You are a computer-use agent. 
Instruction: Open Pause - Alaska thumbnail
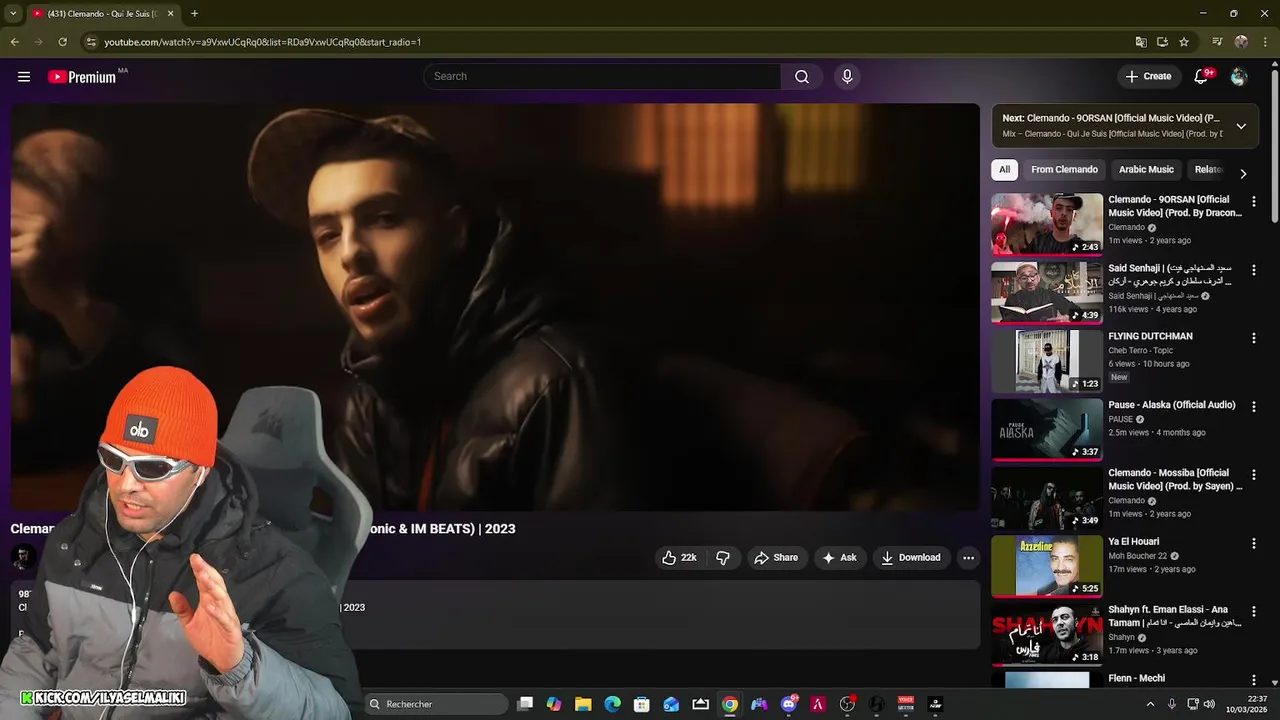[x=1047, y=430]
